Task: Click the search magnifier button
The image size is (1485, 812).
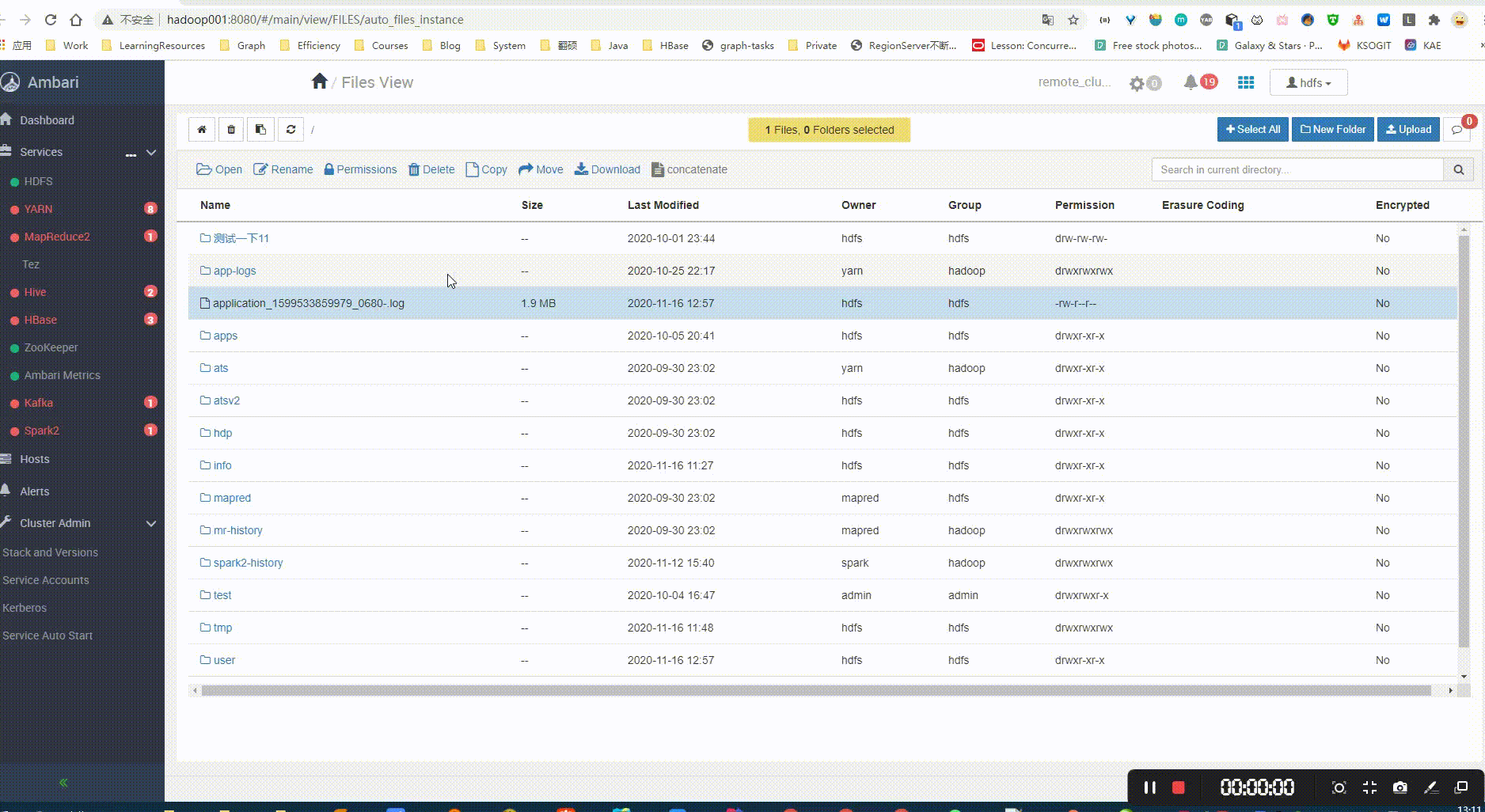Action: pos(1458,169)
